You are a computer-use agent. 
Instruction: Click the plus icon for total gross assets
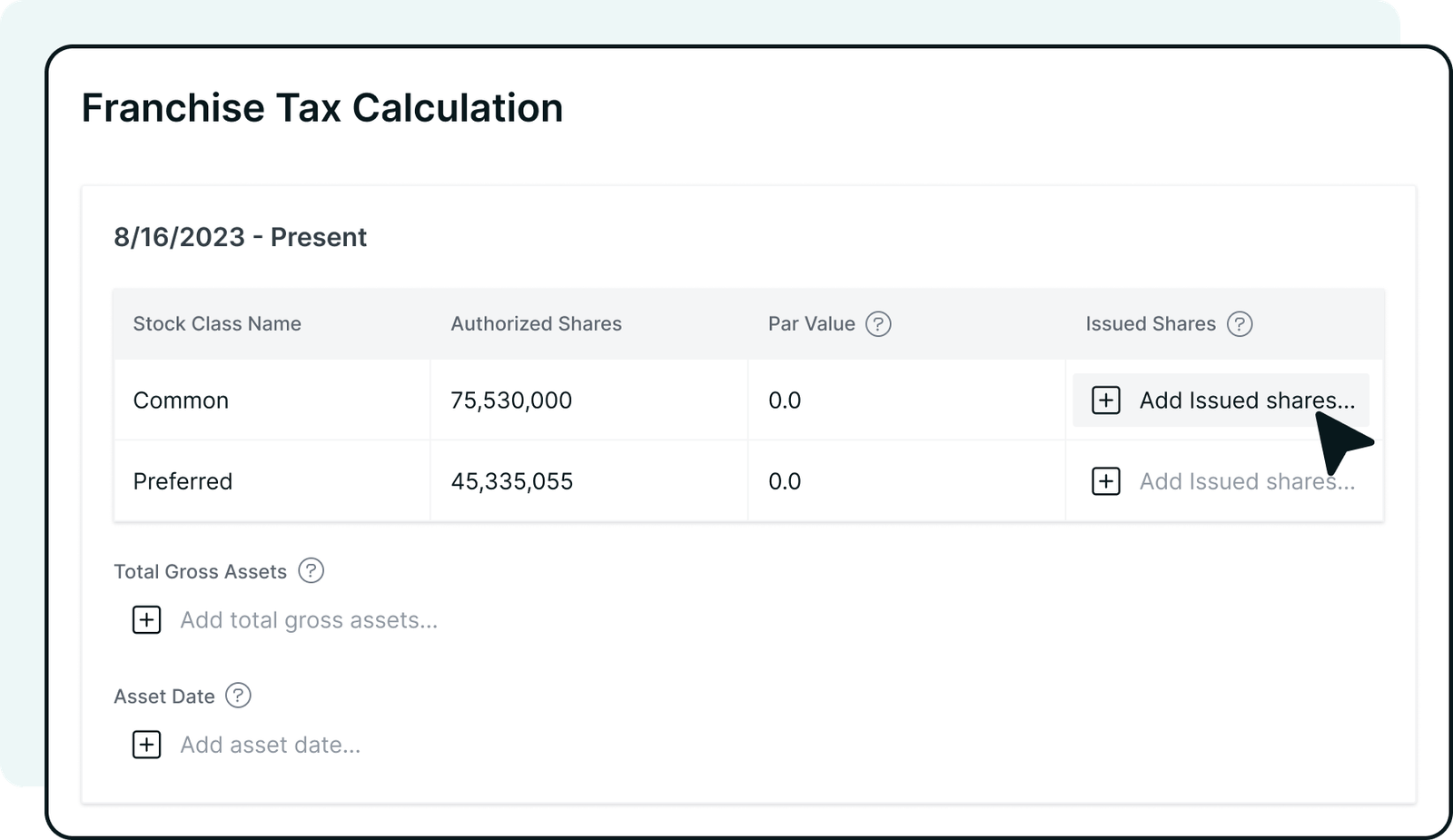147,620
